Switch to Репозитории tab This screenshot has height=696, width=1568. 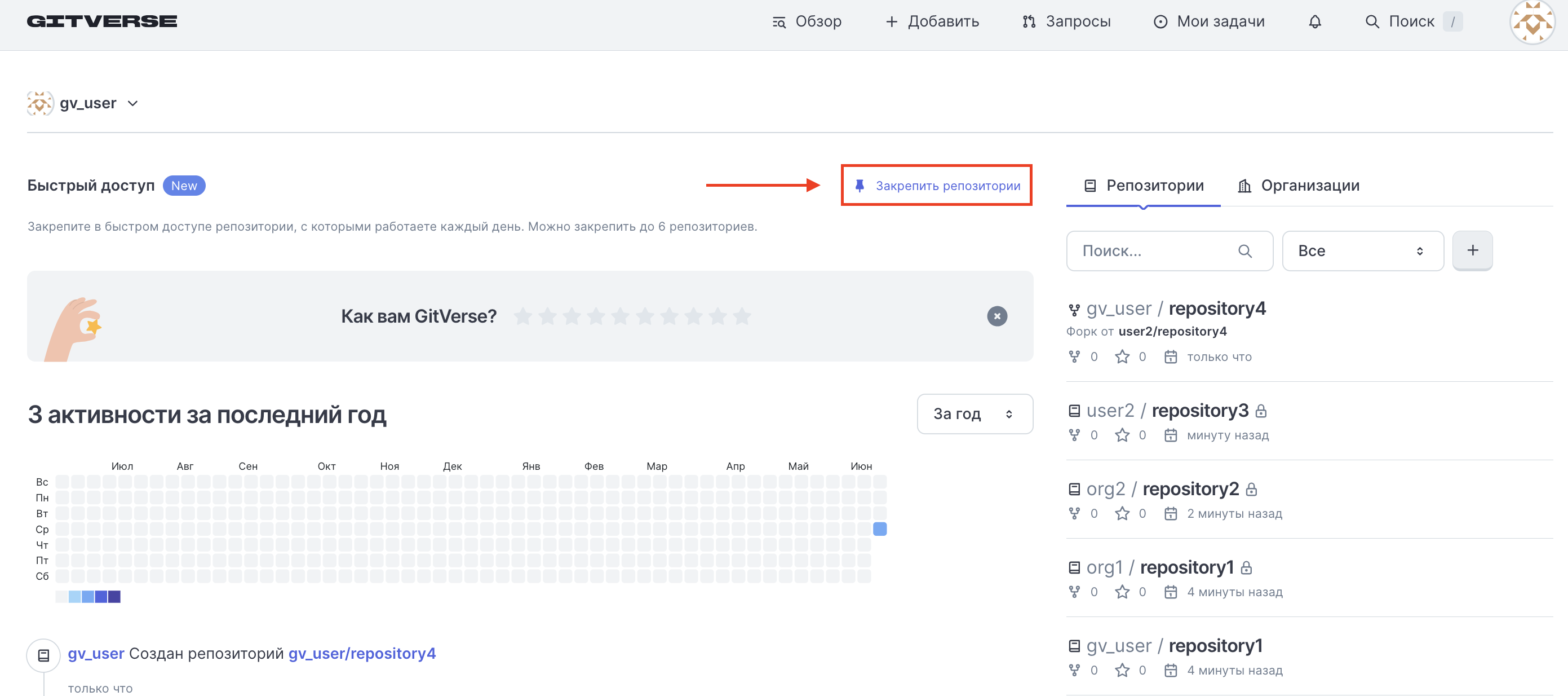tap(1143, 186)
